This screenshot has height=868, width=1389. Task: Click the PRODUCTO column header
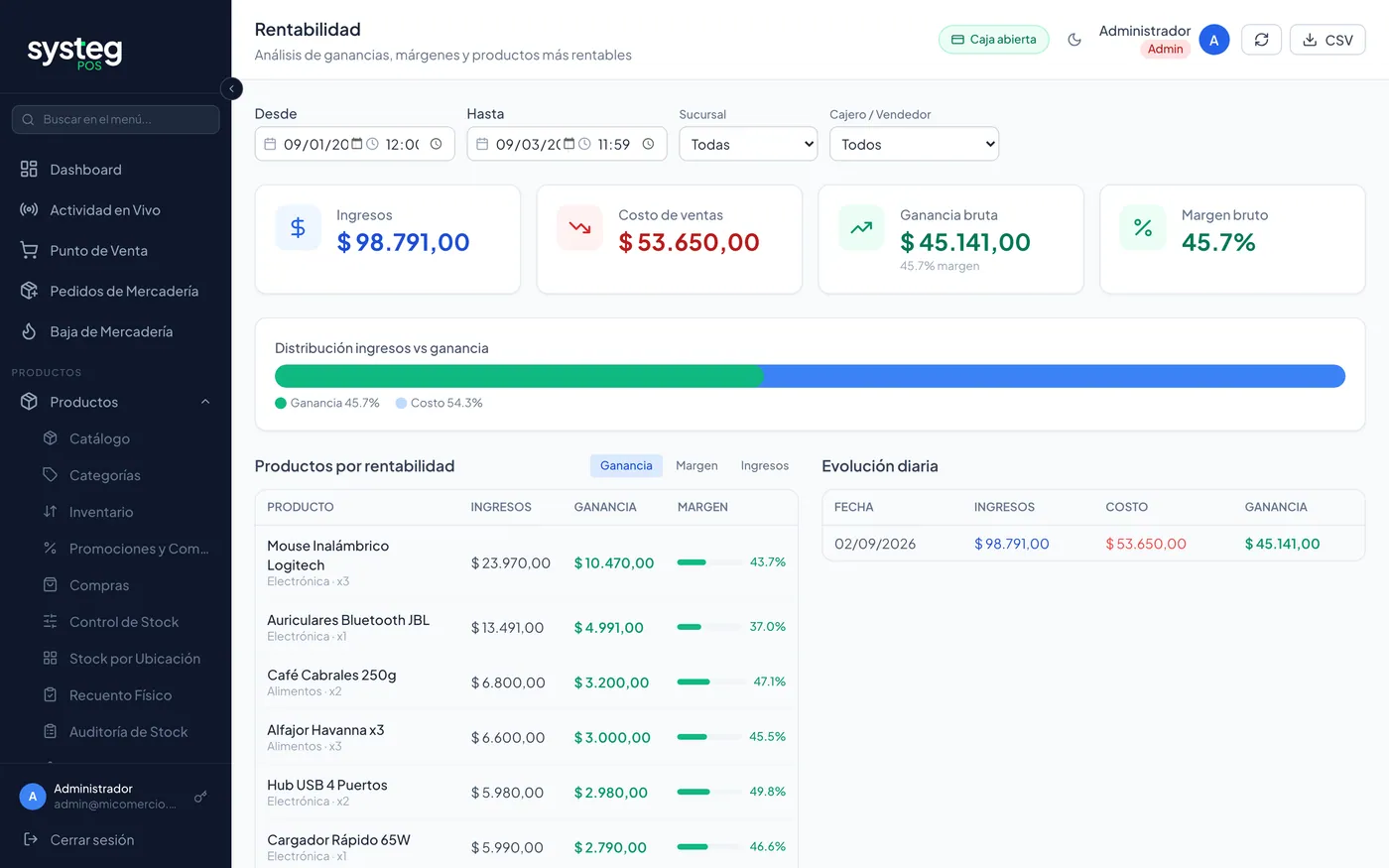pyautogui.click(x=301, y=507)
